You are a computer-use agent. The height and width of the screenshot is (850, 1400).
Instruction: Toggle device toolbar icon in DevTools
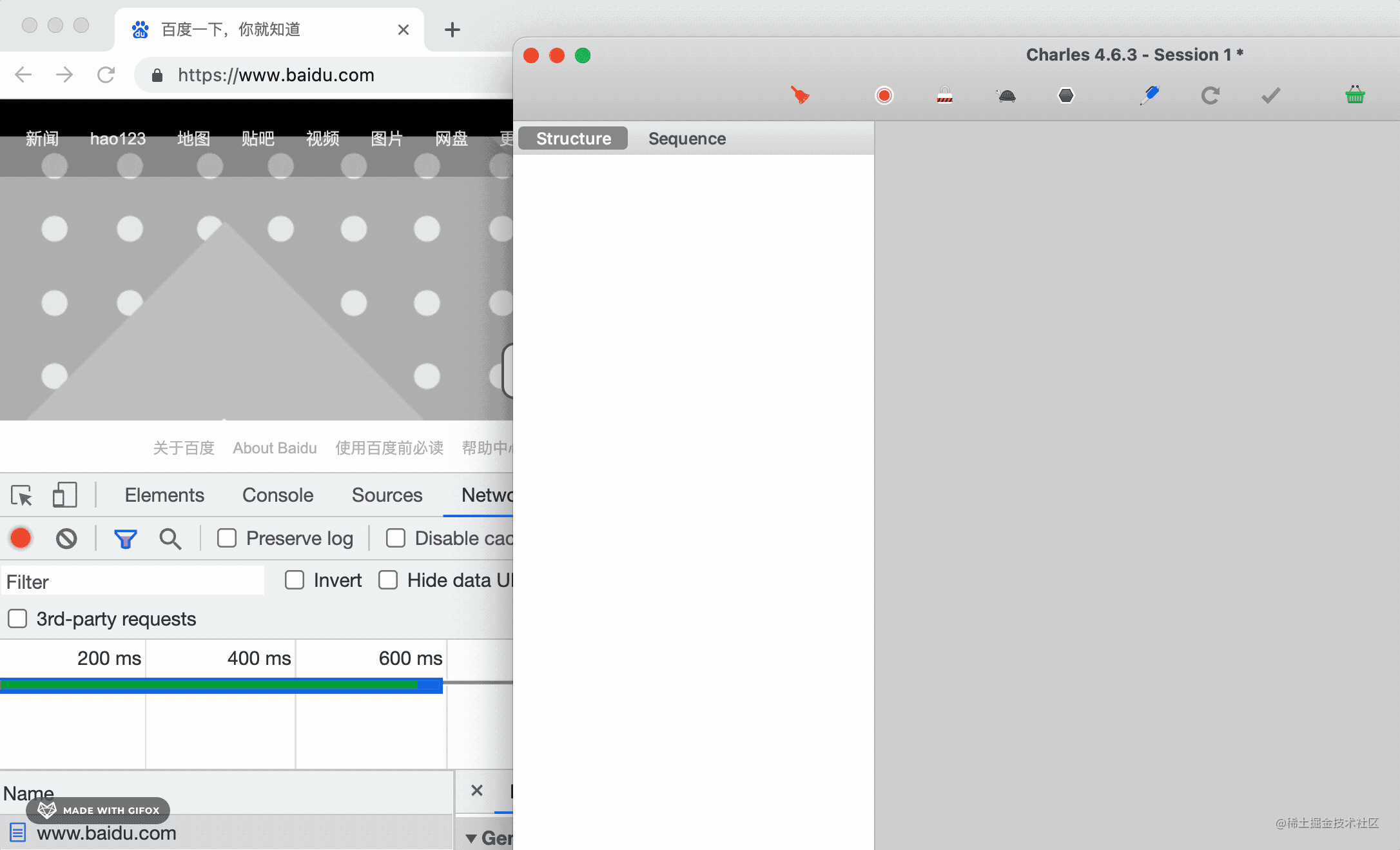point(64,495)
